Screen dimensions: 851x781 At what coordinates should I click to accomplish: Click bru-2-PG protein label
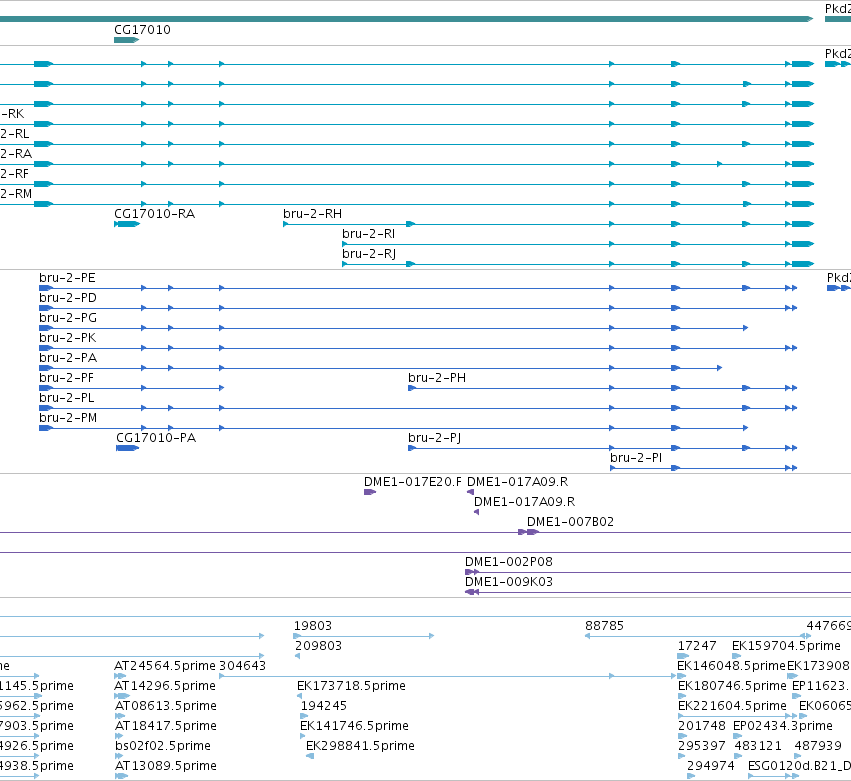pyautogui.click(x=68, y=318)
